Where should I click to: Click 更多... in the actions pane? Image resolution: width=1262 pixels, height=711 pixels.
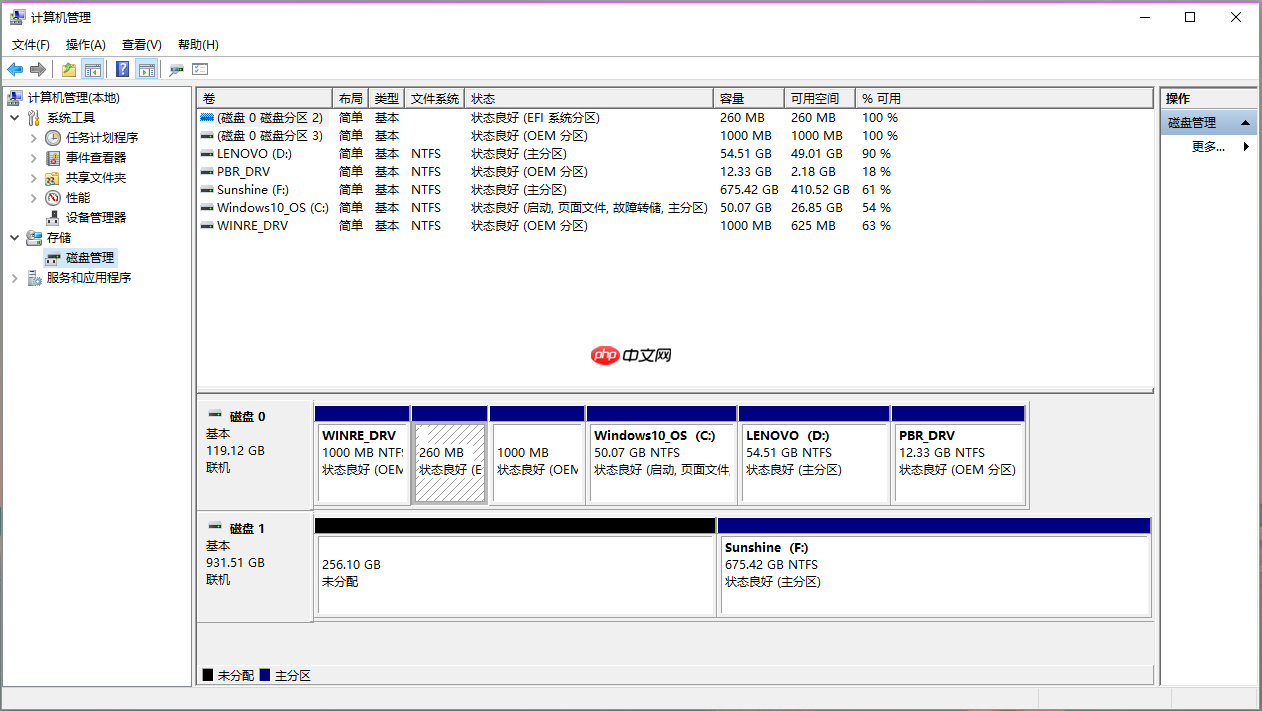pyautogui.click(x=1208, y=146)
